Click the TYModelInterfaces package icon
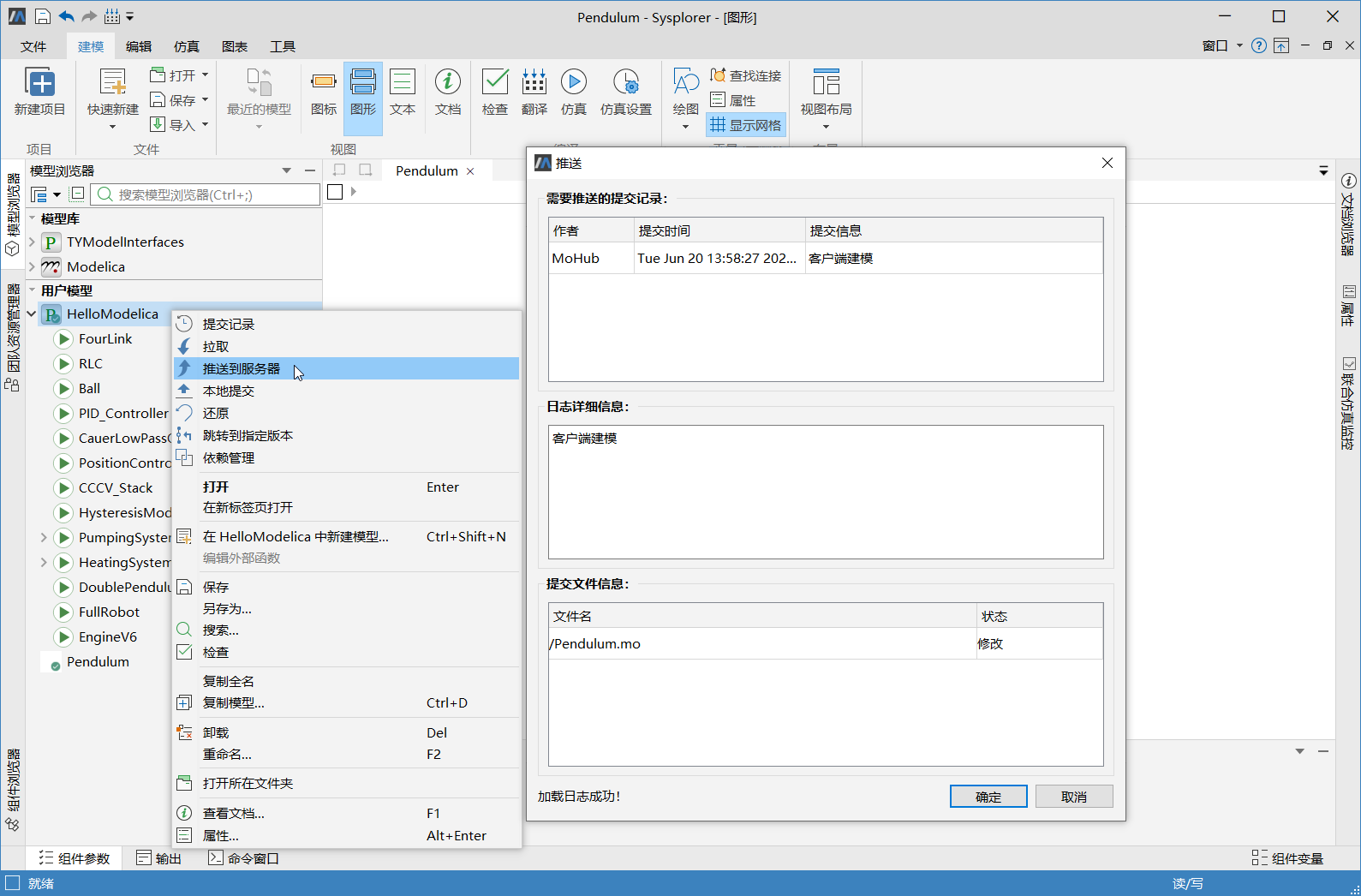Image resolution: width=1361 pixels, height=896 pixels. pyautogui.click(x=51, y=242)
